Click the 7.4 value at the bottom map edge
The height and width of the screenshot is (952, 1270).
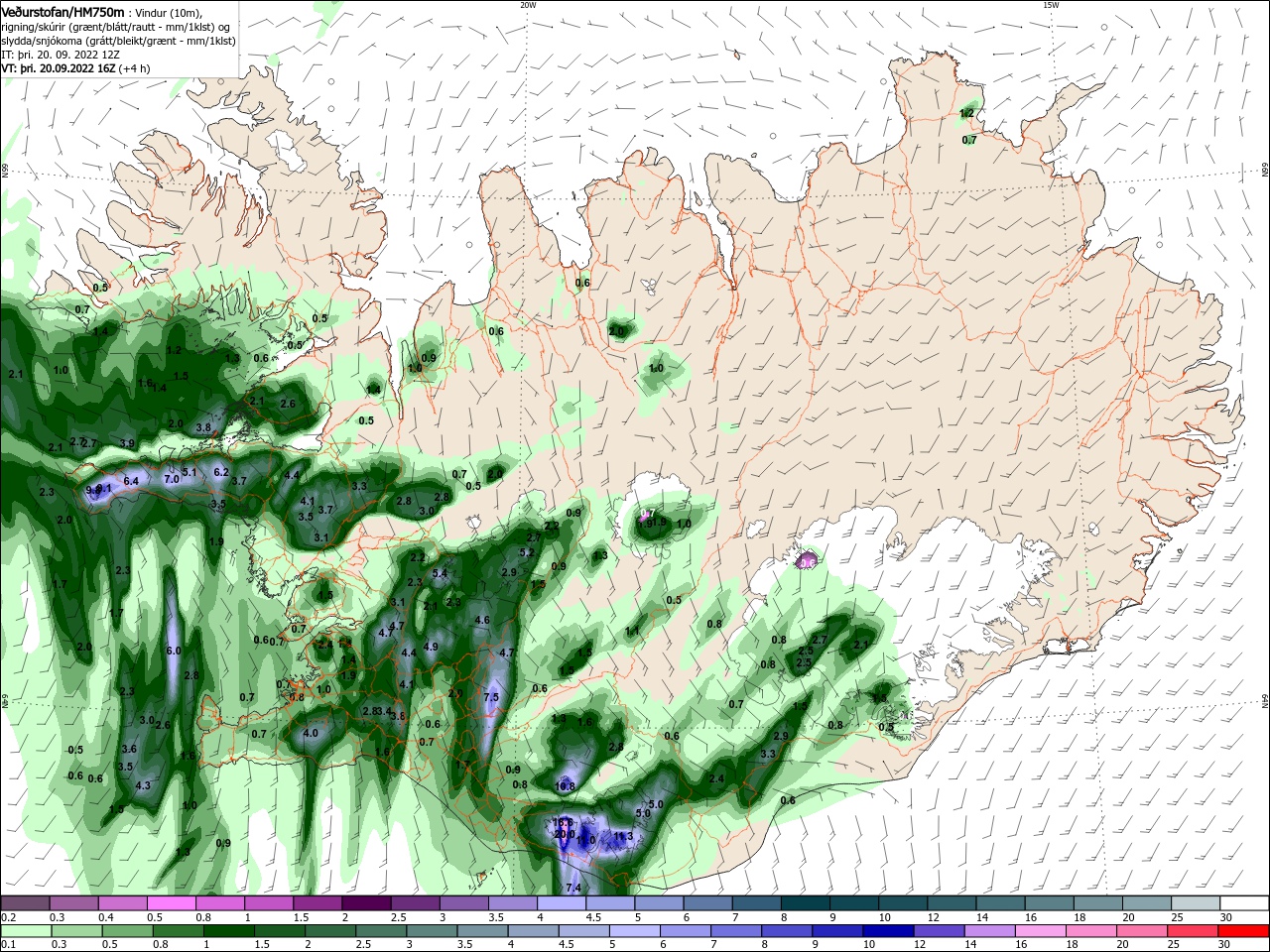[572, 888]
